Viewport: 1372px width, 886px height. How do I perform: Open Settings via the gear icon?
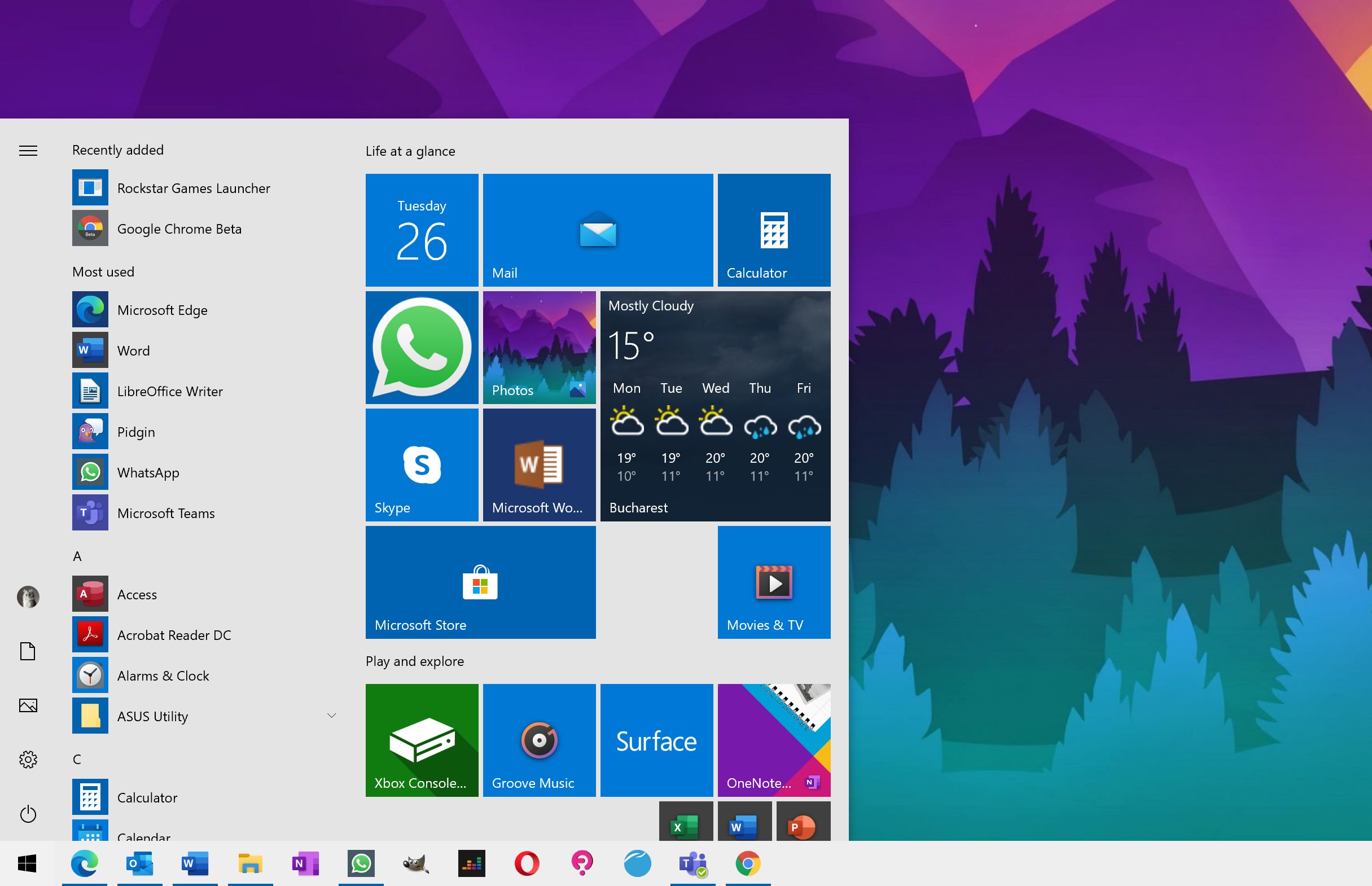pyautogui.click(x=28, y=760)
